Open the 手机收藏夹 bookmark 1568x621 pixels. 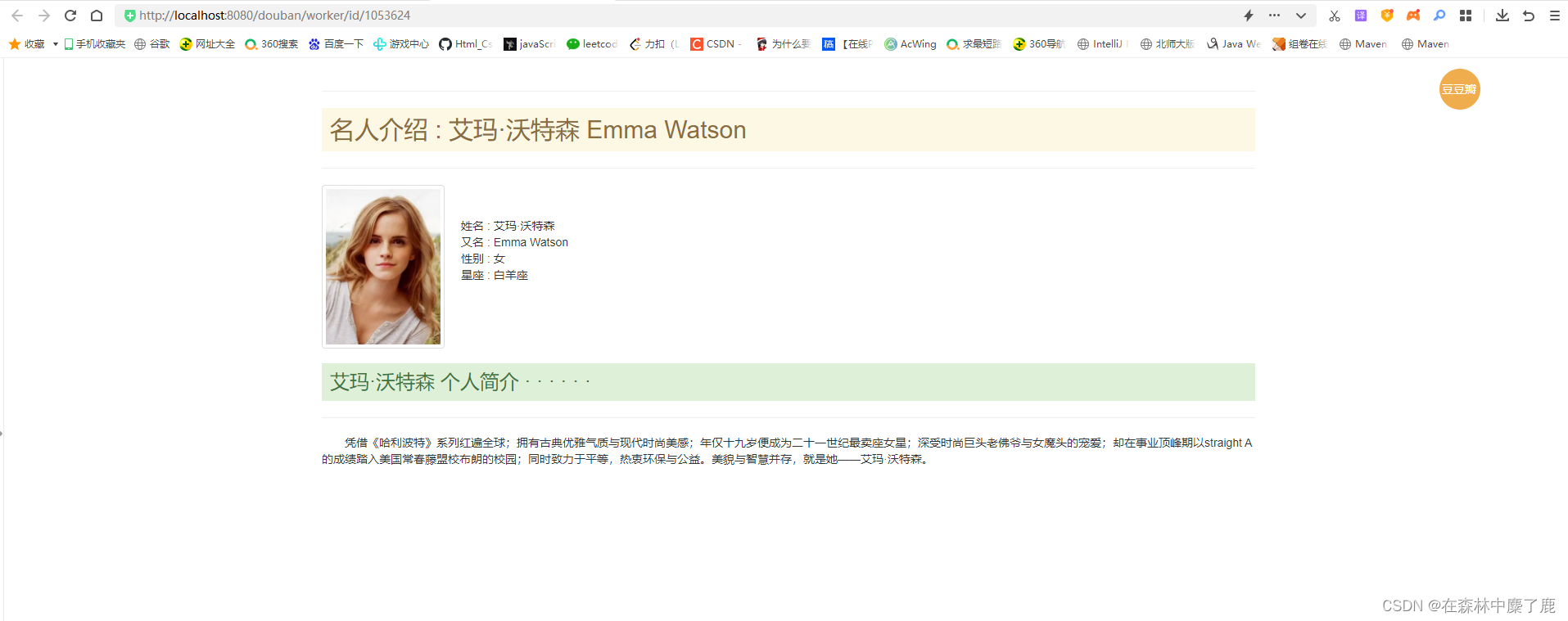click(x=94, y=44)
